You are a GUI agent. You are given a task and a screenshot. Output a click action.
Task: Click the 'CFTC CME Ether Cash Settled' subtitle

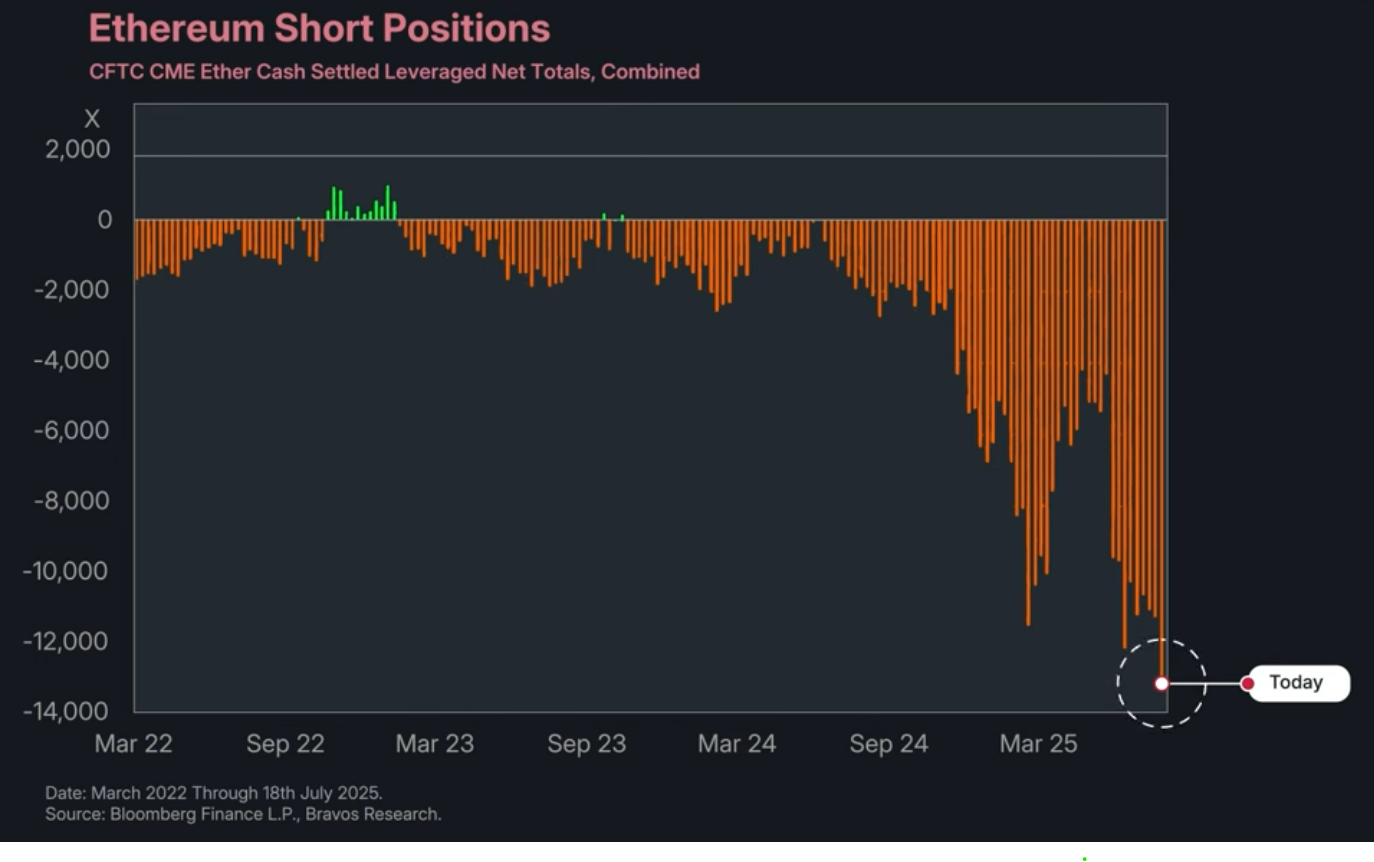click(x=394, y=72)
